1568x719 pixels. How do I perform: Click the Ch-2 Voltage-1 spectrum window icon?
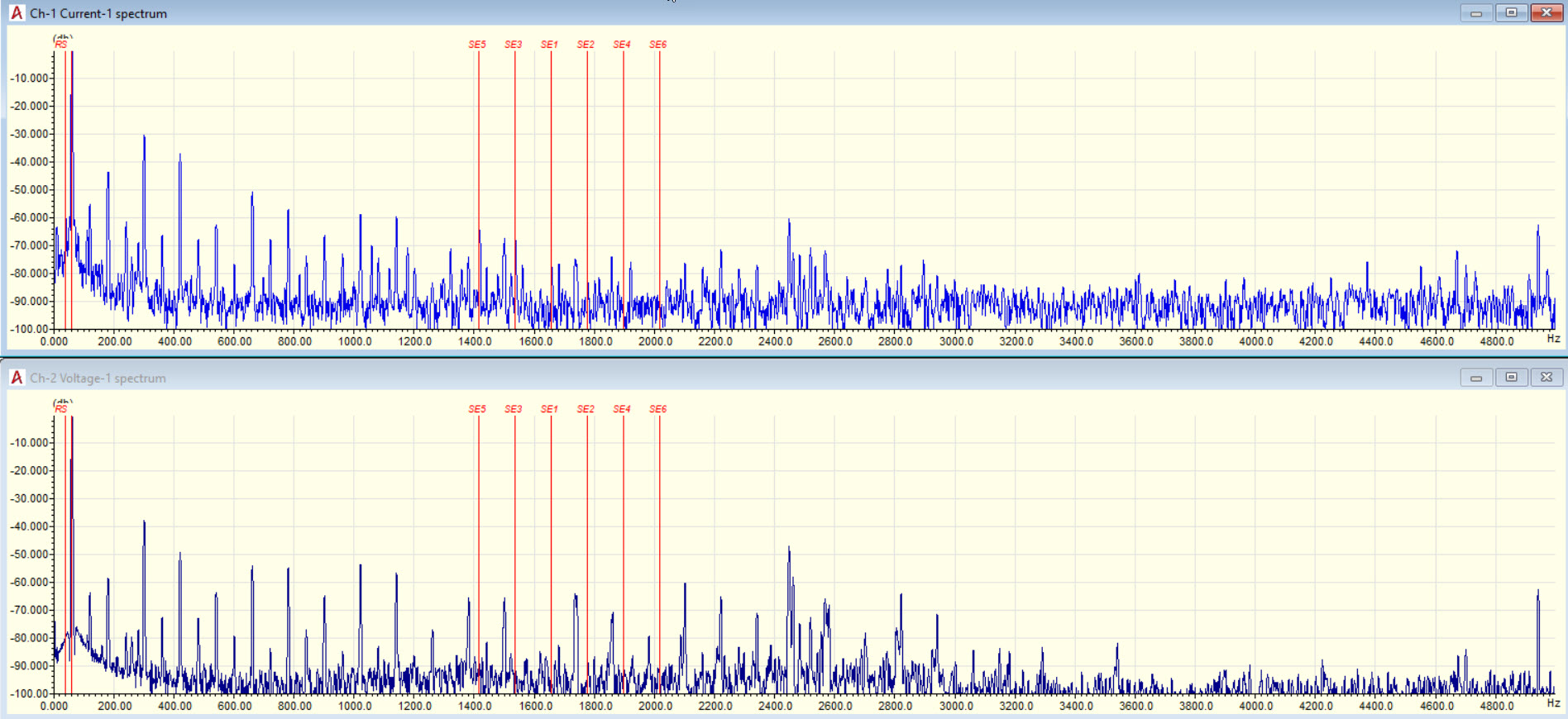pyautogui.click(x=17, y=378)
